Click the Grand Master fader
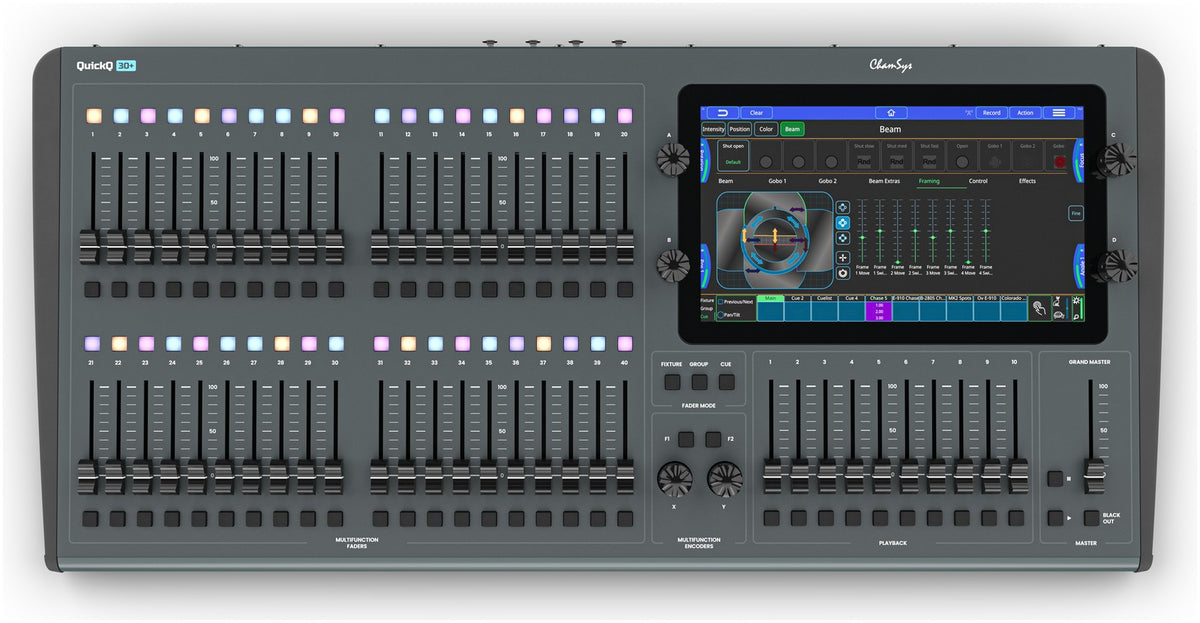Image resolution: width=1200 pixels, height=623 pixels. click(1094, 476)
